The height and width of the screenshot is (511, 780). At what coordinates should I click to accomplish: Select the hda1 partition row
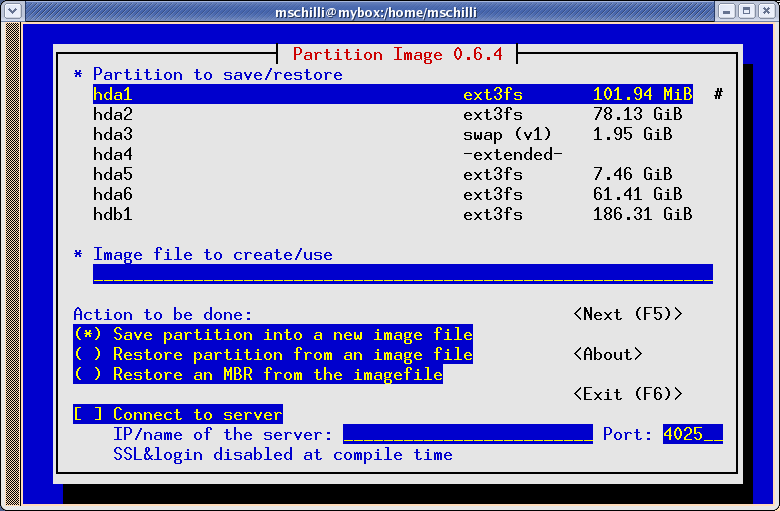click(x=393, y=94)
